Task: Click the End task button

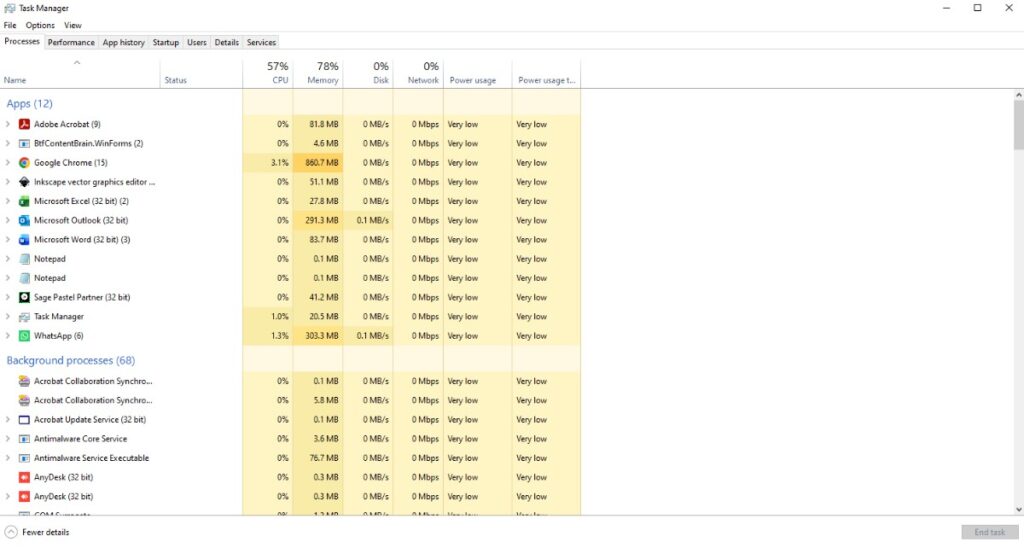Action: point(989,532)
